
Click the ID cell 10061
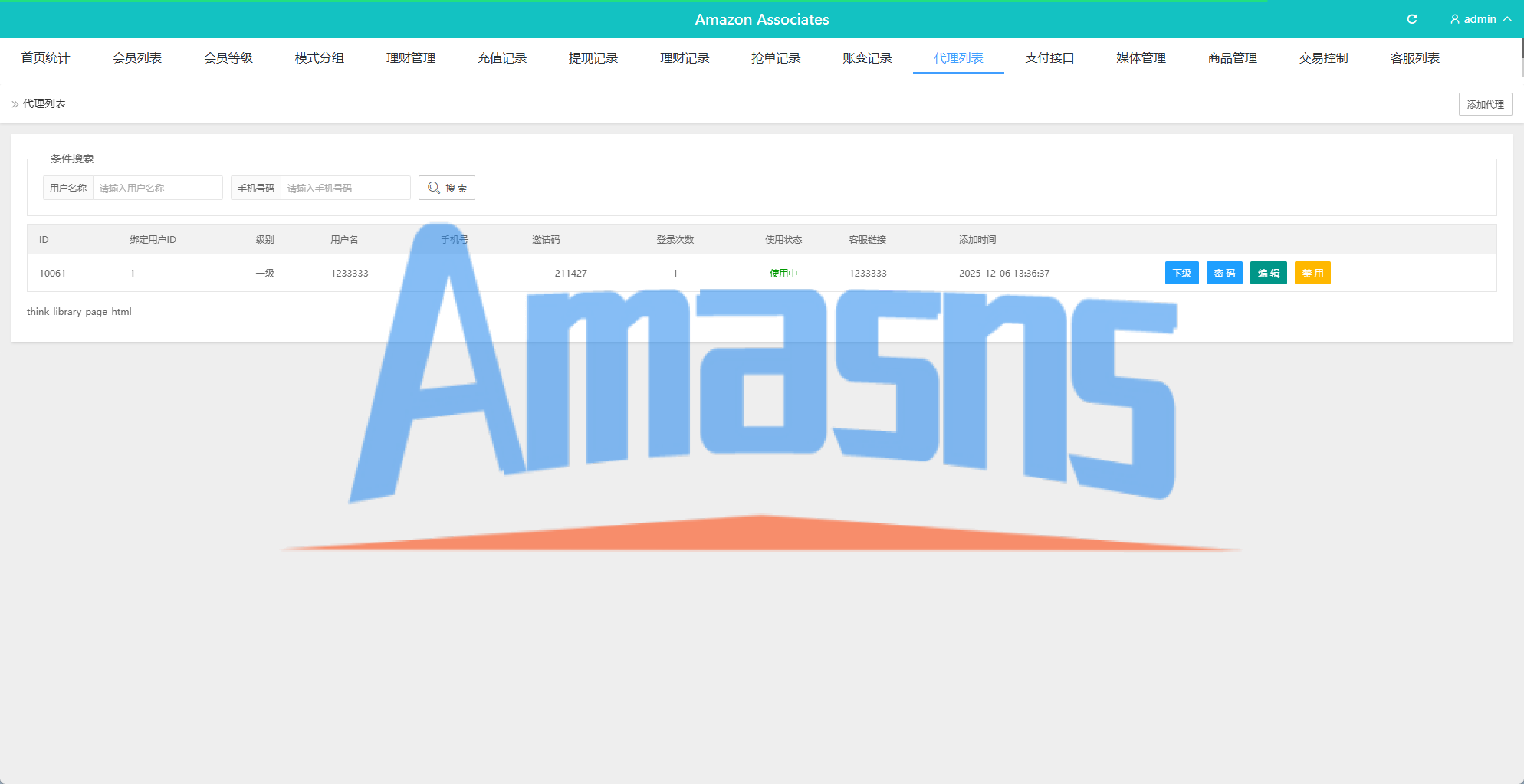coord(52,273)
